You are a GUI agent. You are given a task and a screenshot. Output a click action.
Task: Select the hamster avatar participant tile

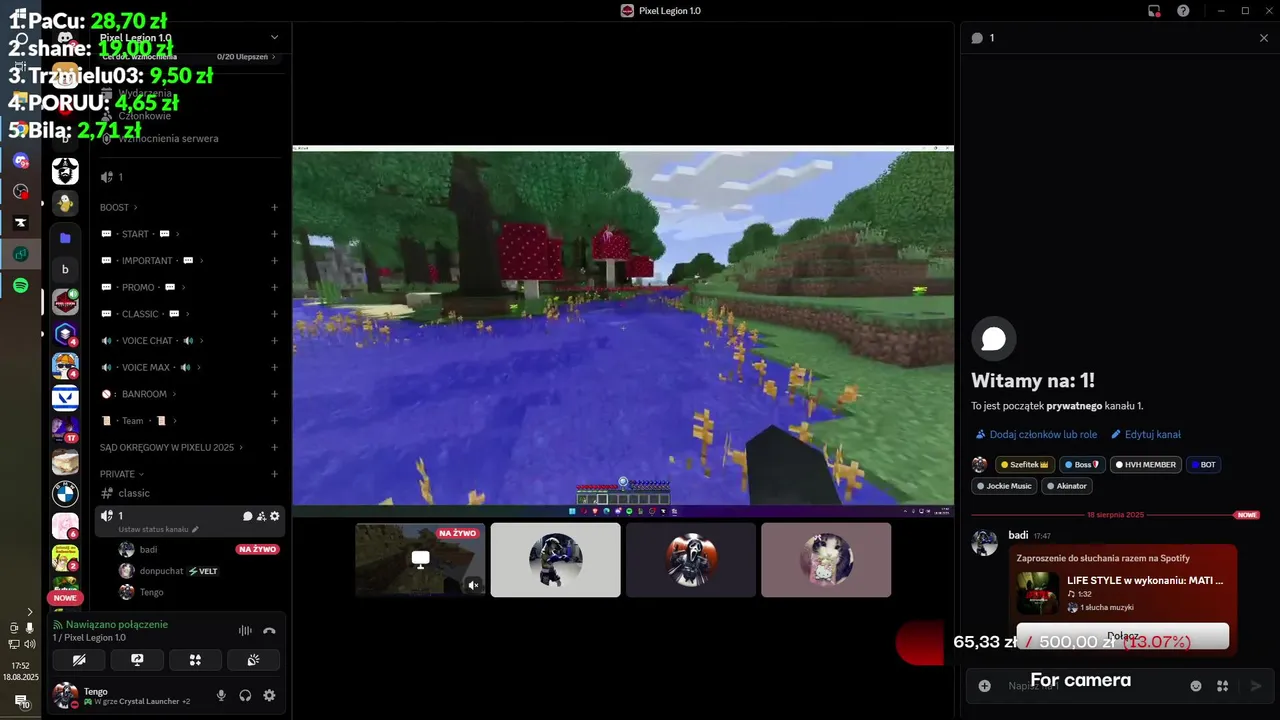coord(826,560)
